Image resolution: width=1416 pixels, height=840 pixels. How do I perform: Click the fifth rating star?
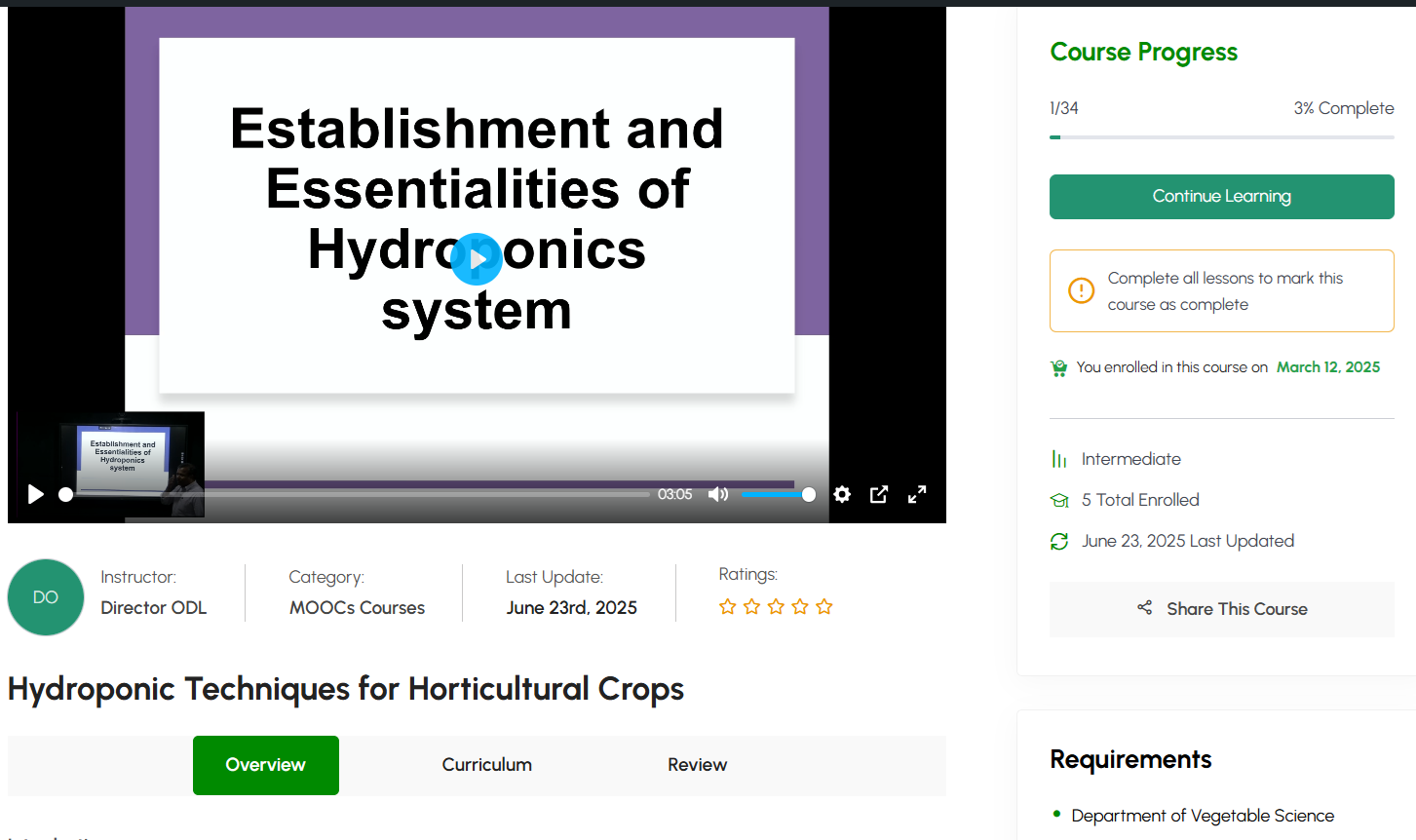(824, 607)
